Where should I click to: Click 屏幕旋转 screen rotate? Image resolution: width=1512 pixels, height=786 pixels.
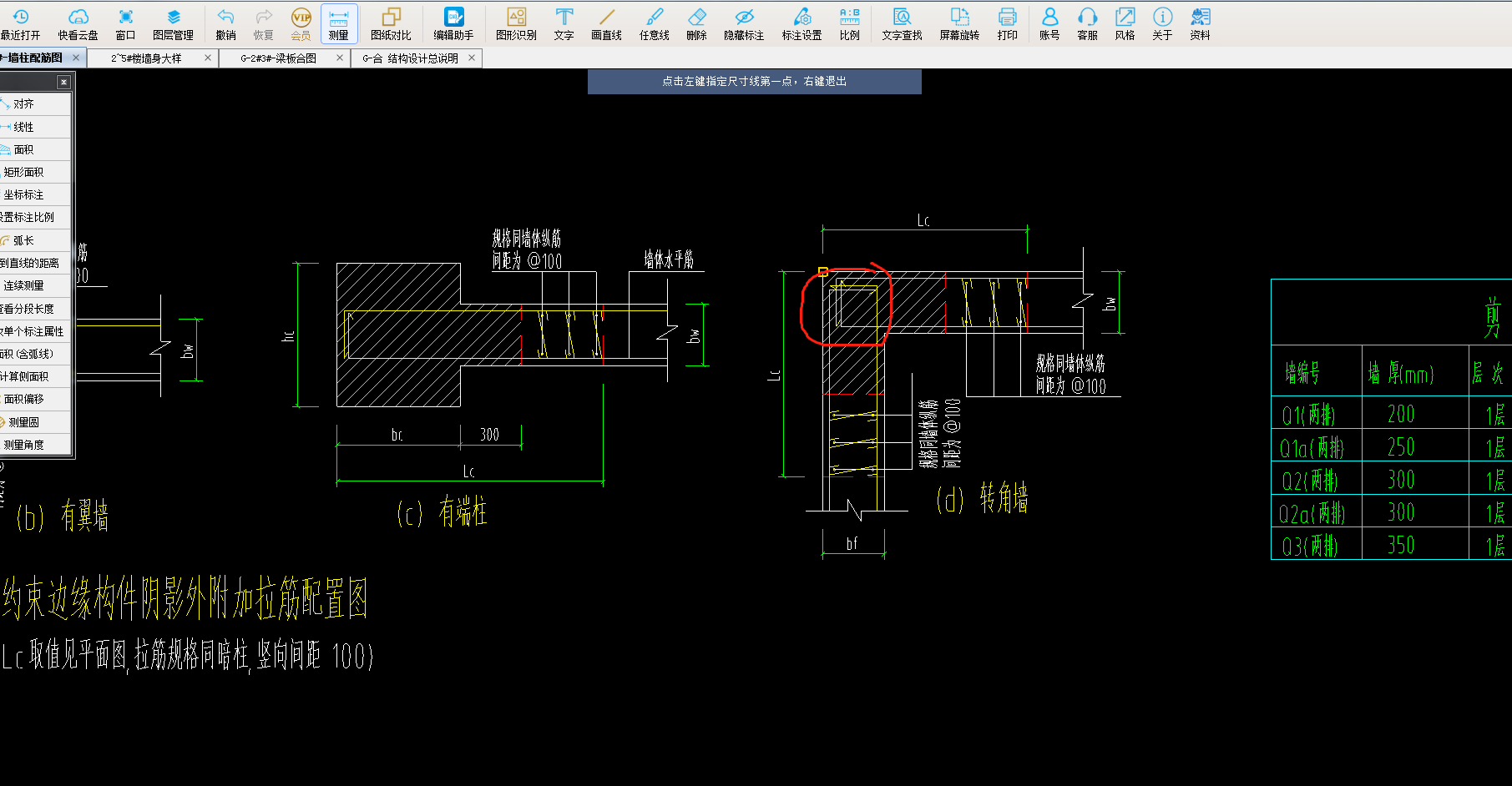tap(959, 24)
